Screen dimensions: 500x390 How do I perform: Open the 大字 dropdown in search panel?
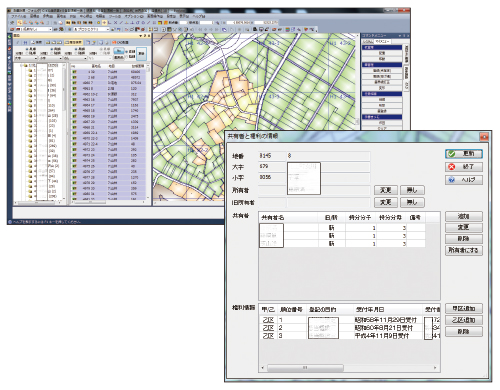(26, 58)
